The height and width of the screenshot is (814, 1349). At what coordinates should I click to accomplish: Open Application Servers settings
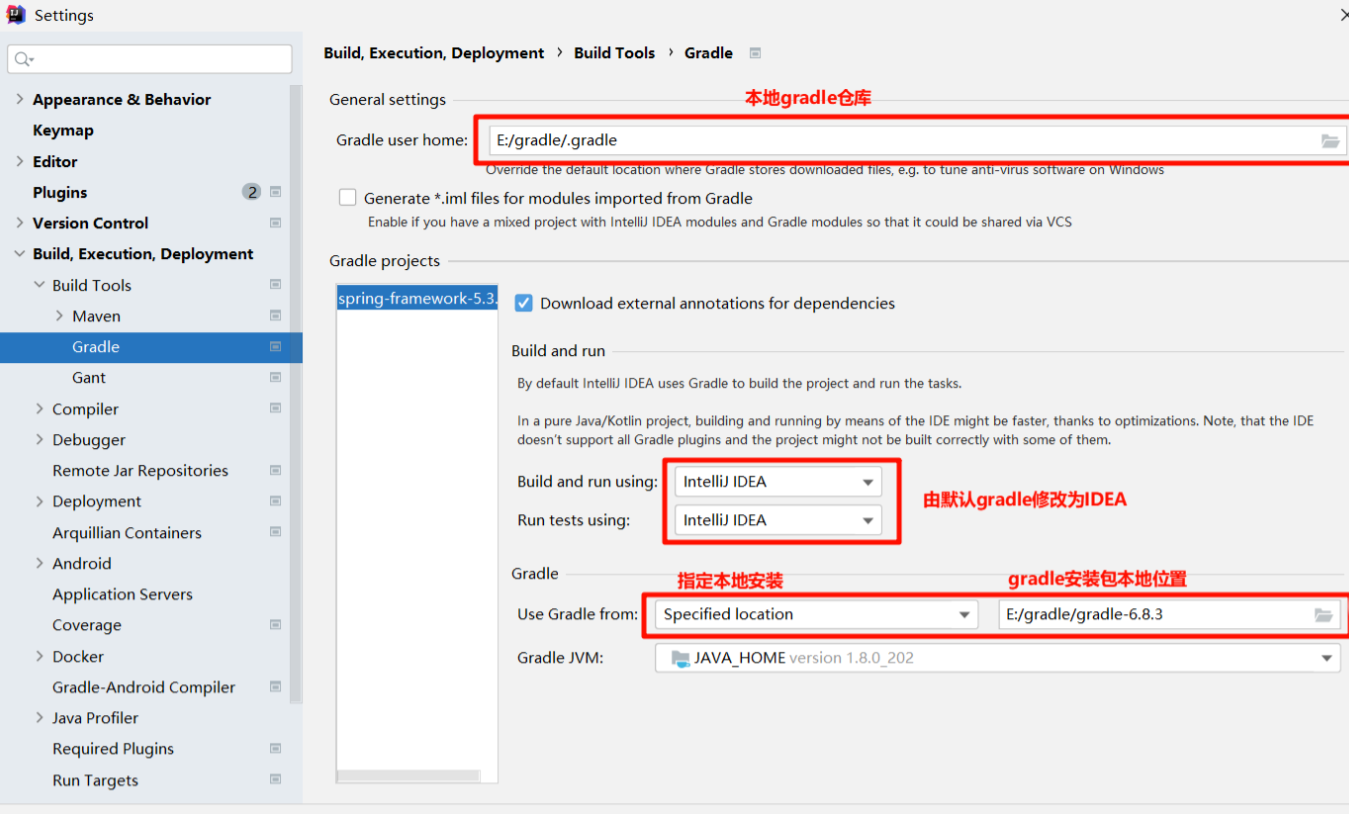122,594
